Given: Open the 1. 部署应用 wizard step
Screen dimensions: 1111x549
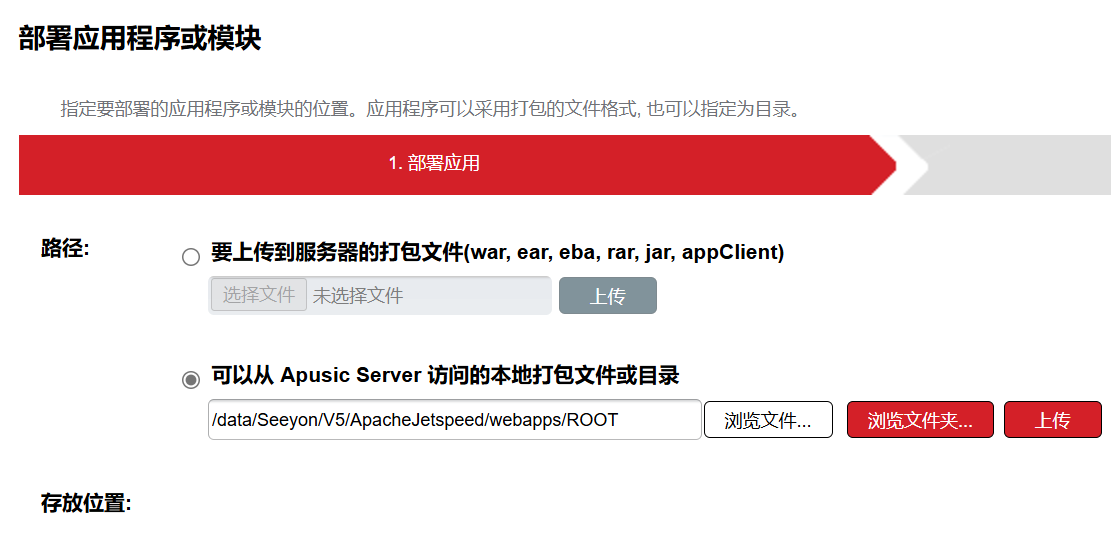Looking at the screenshot, I should (x=458, y=164).
